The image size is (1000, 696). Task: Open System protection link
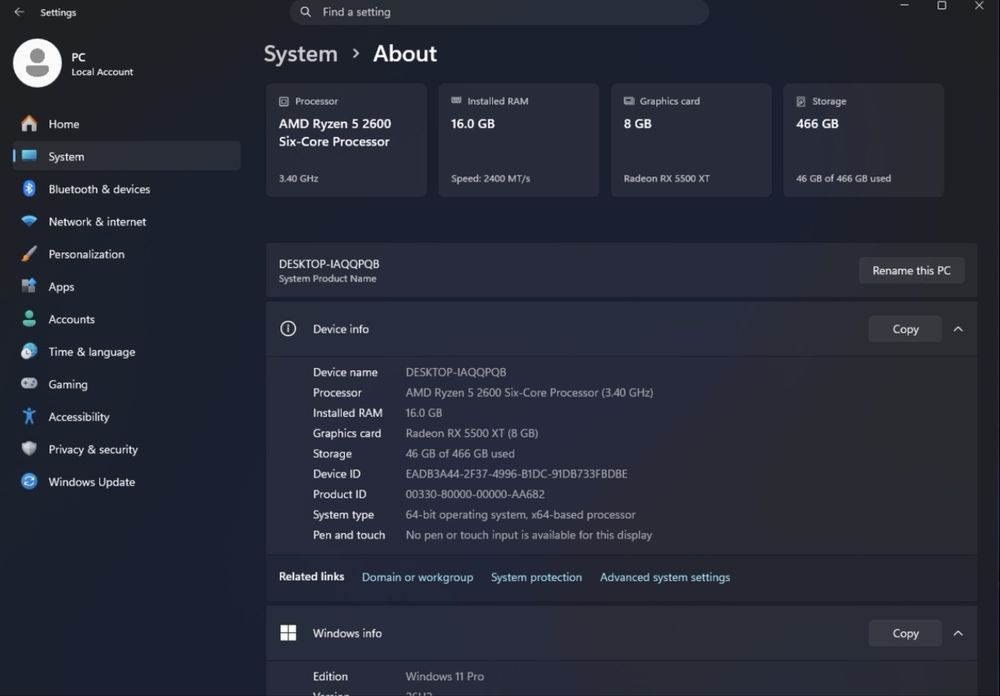(536, 577)
